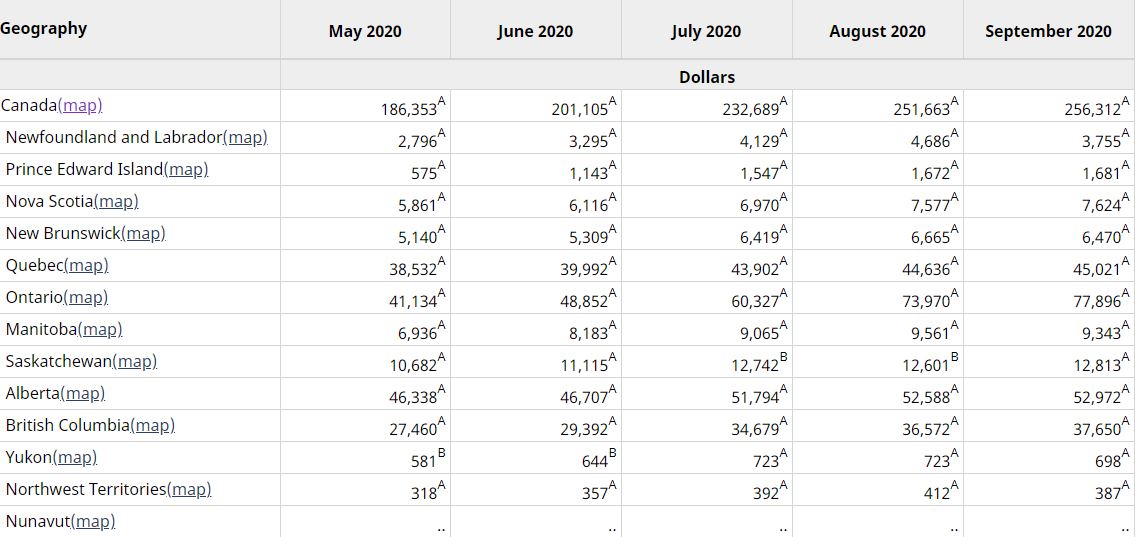This screenshot has width=1138, height=537.
Task: Open the Alberta map link
Action: [x=83, y=393]
